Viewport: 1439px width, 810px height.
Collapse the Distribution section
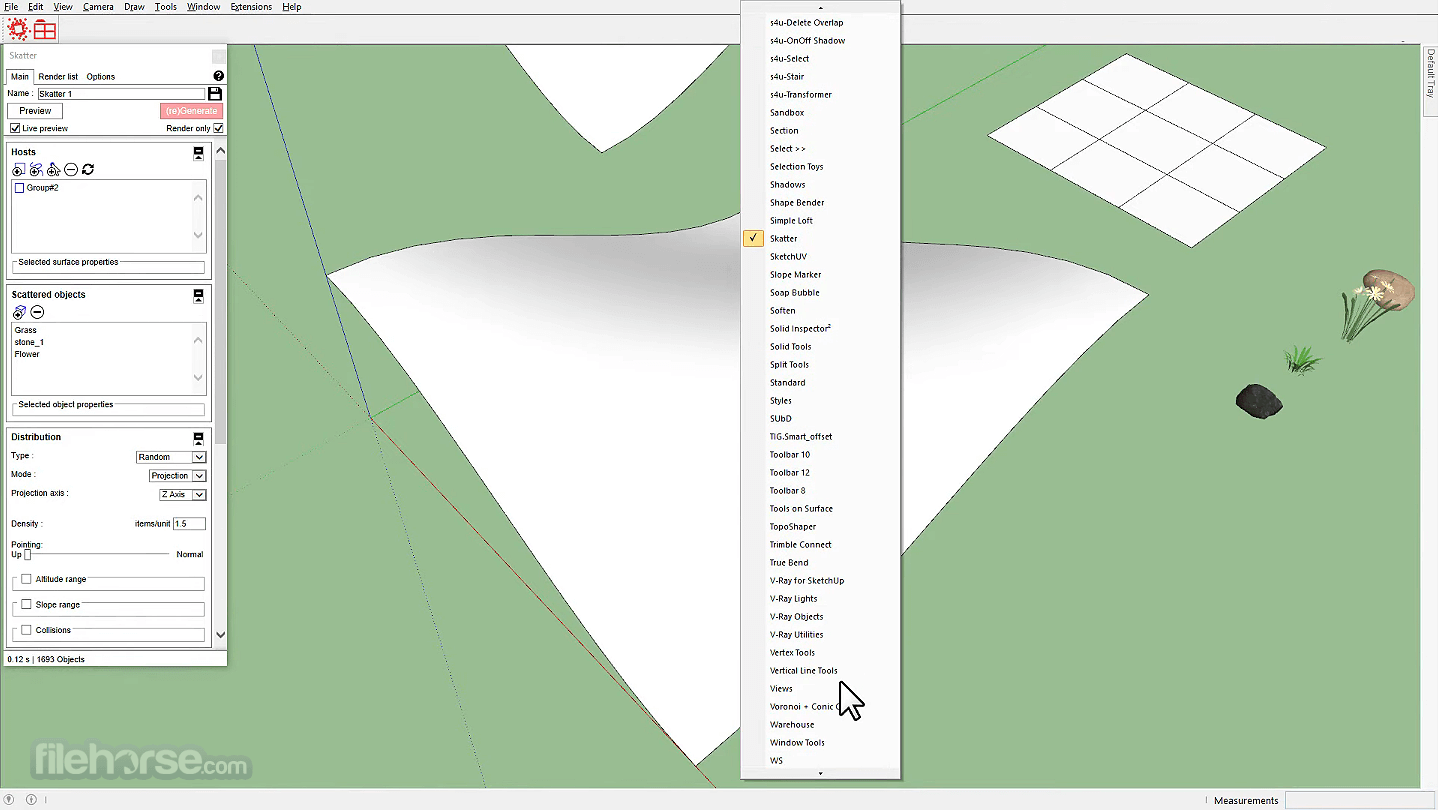click(198, 438)
